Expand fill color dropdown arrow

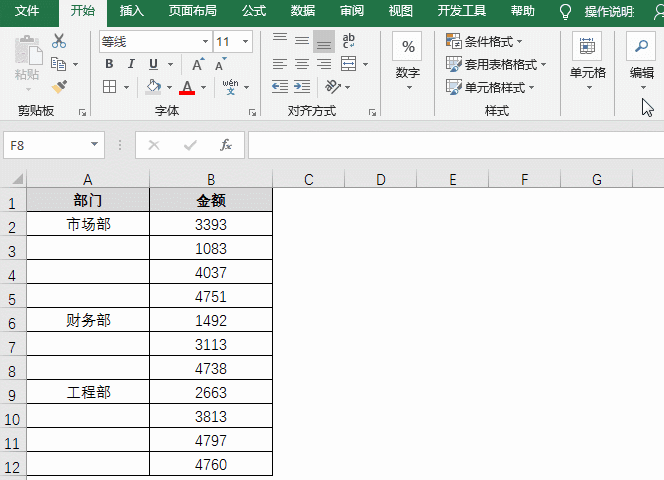pos(169,87)
